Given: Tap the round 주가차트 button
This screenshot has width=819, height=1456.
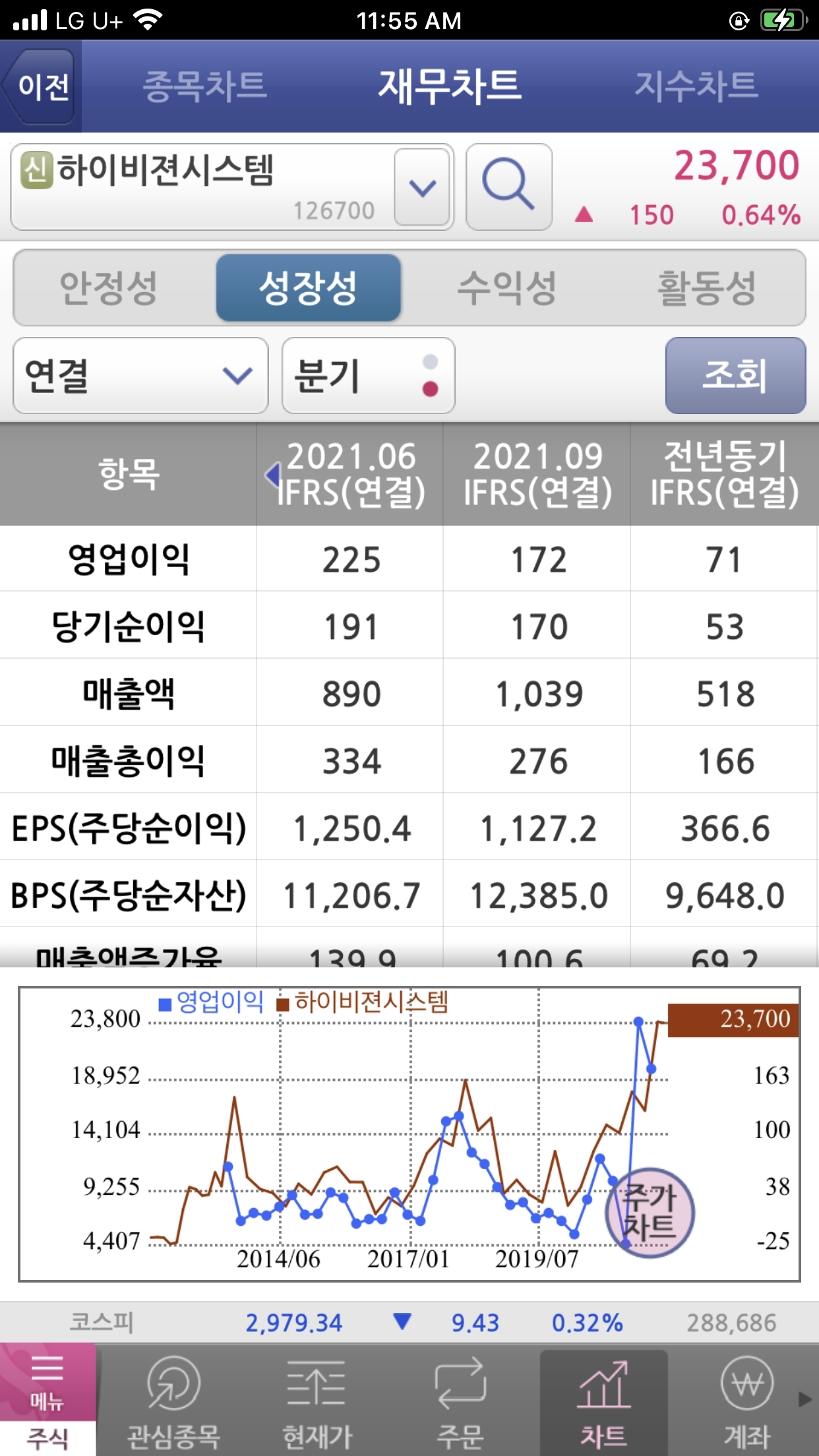Looking at the screenshot, I should click(x=650, y=1213).
